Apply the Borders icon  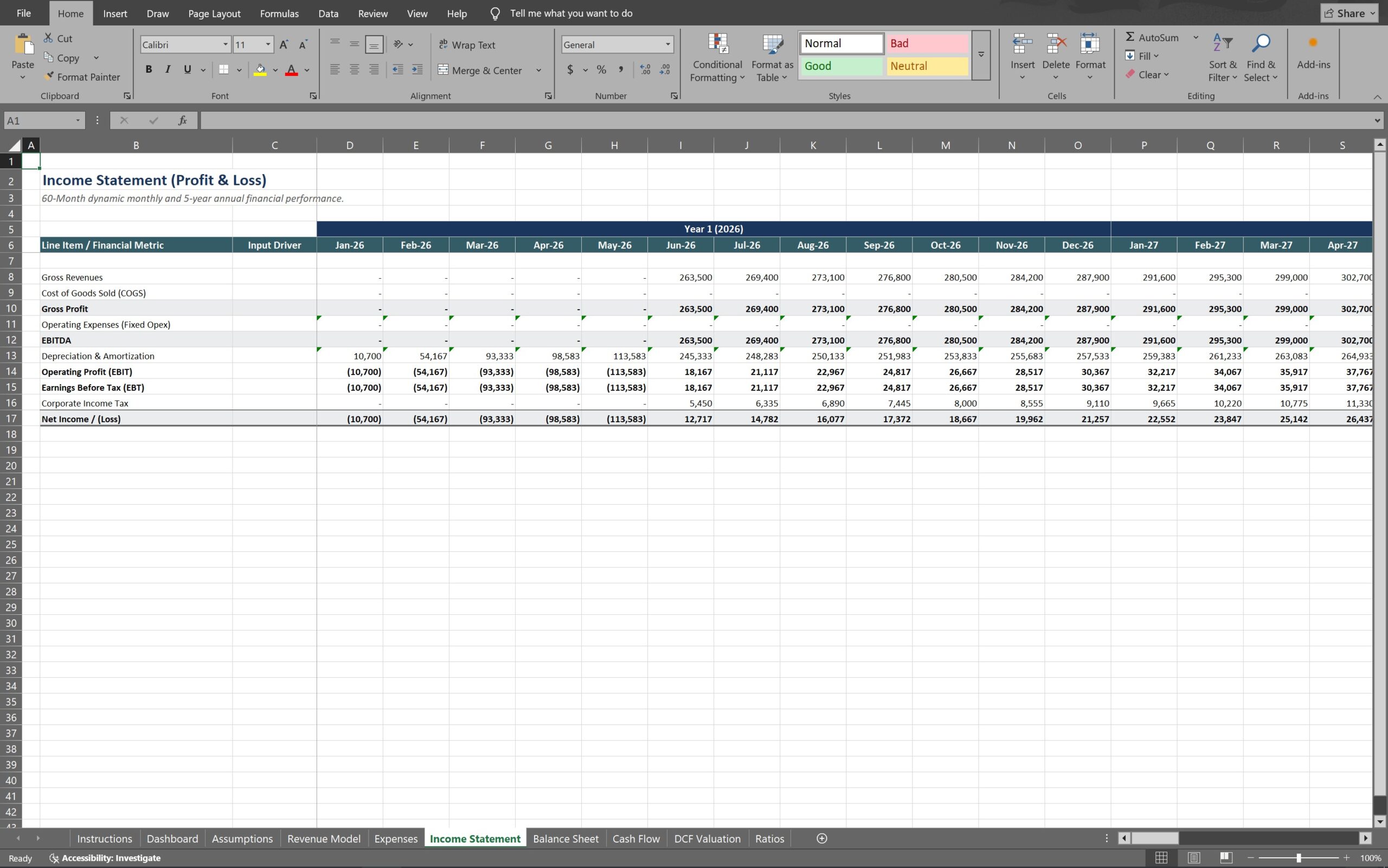[x=224, y=69]
